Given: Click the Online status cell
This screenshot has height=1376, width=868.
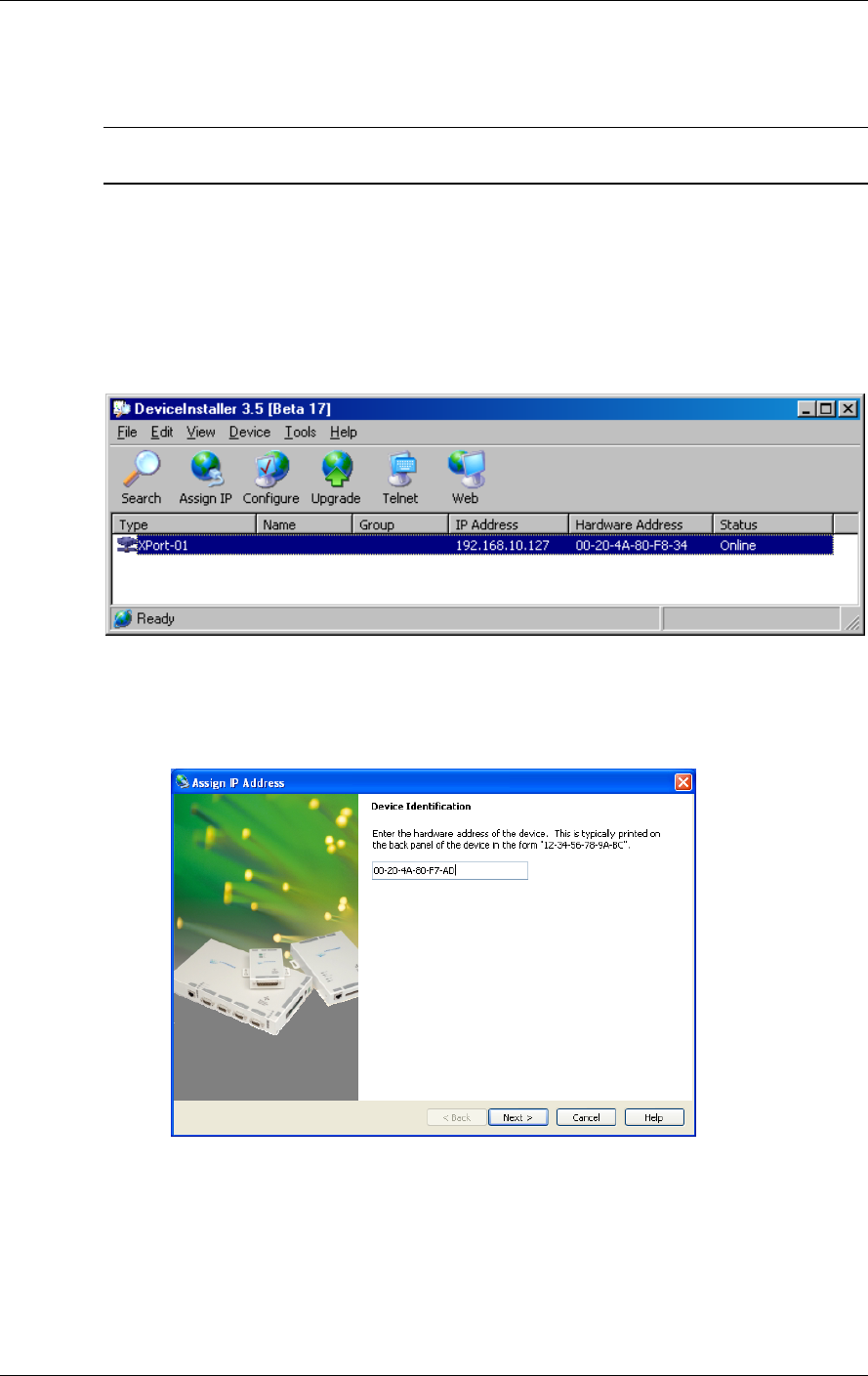Looking at the screenshot, I should [x=738, y=545].
